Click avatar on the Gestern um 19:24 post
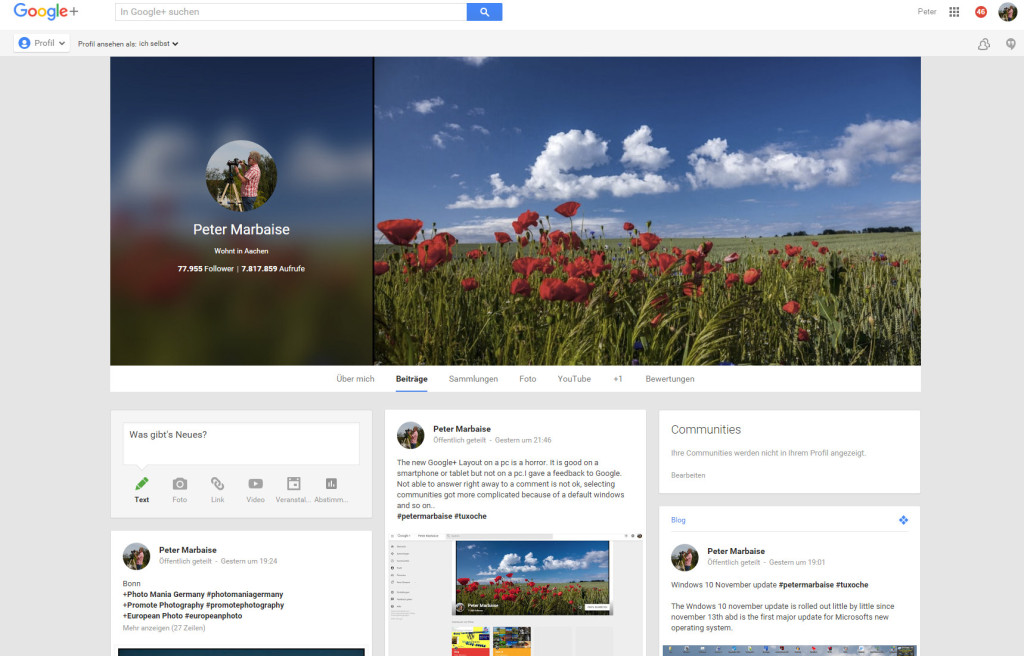Screen dimensions: 1024x656 [x=136, y=556]
